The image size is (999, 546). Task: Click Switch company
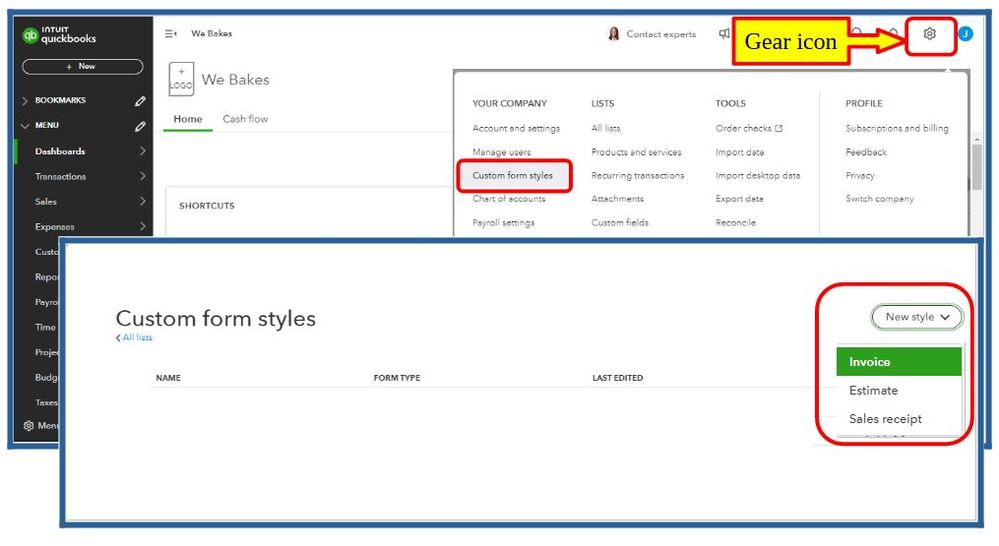tap(879, 199)
